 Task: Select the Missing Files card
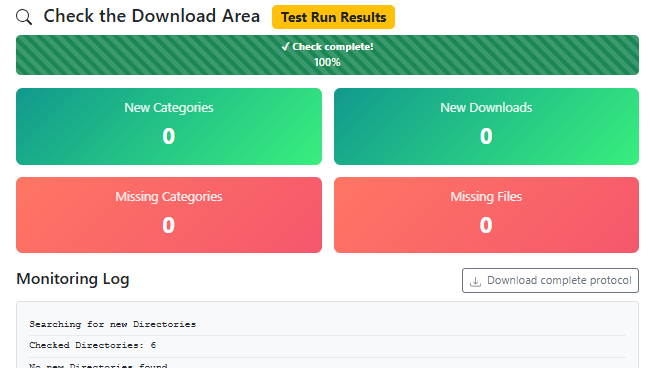[x=486, y=215]
